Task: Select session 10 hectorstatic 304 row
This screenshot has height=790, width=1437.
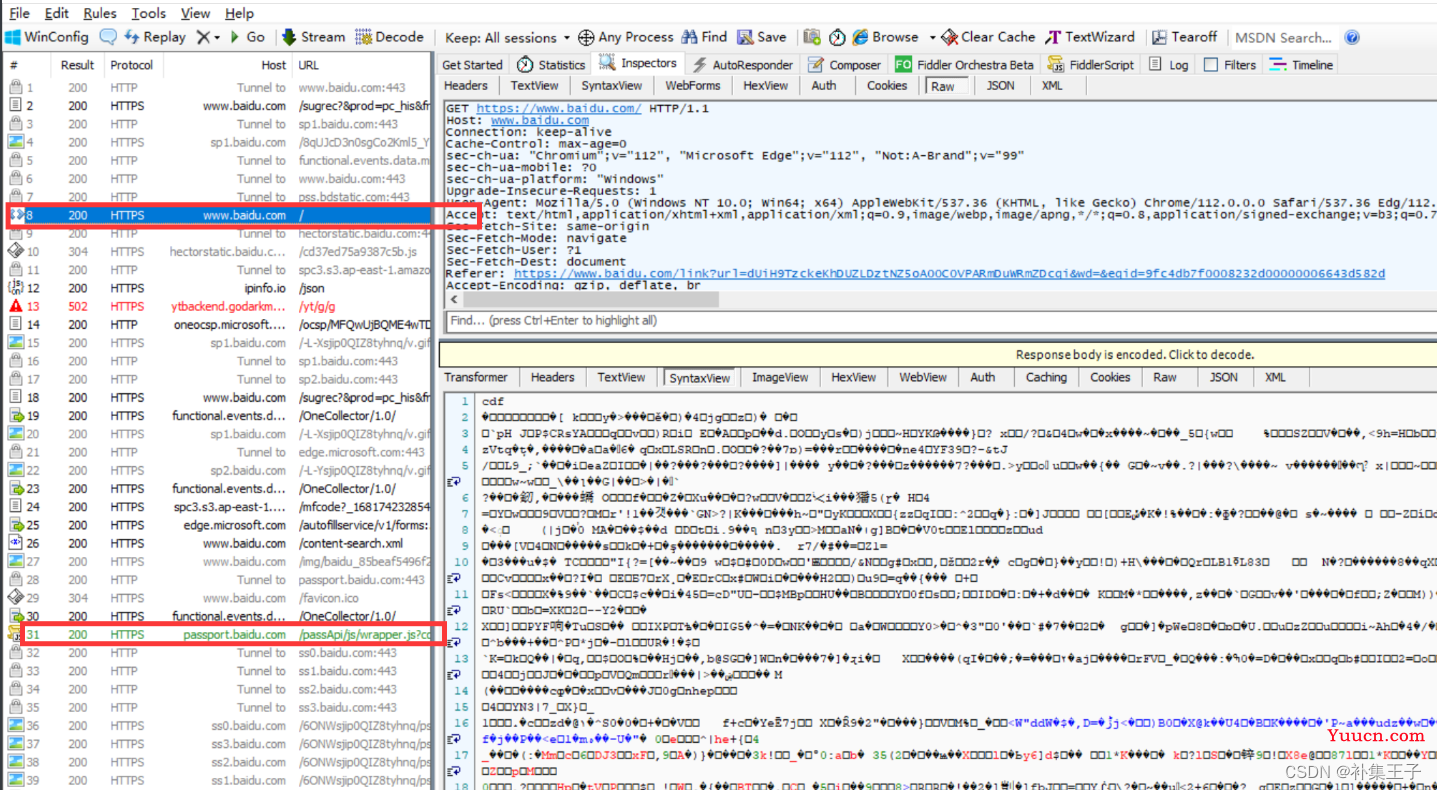Action: point(219,252)
